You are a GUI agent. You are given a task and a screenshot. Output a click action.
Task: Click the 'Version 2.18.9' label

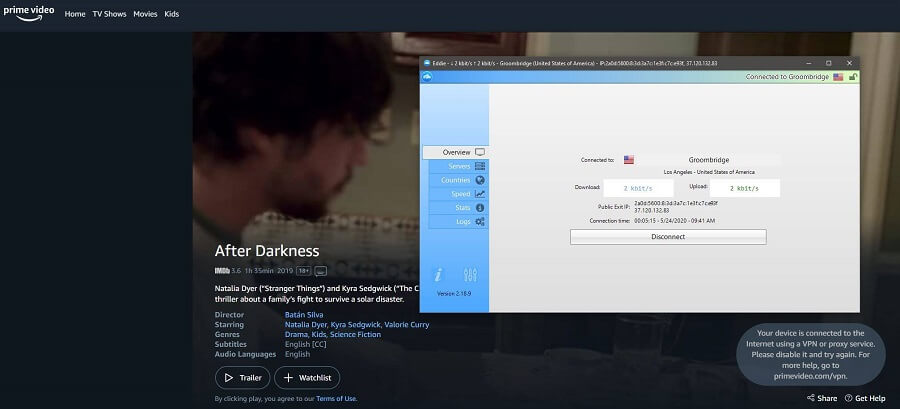click(x=455, y=293)
